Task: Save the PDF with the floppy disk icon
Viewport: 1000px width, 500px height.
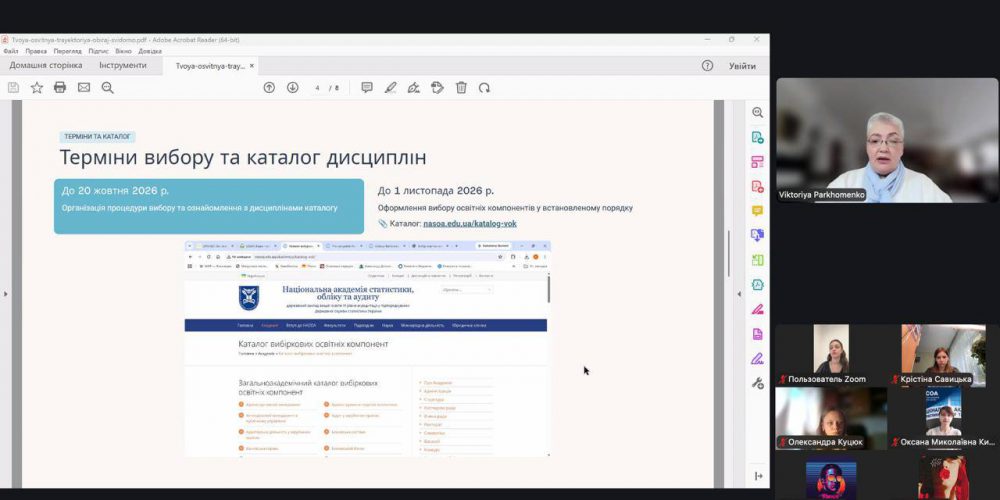Action: [13, 87]
